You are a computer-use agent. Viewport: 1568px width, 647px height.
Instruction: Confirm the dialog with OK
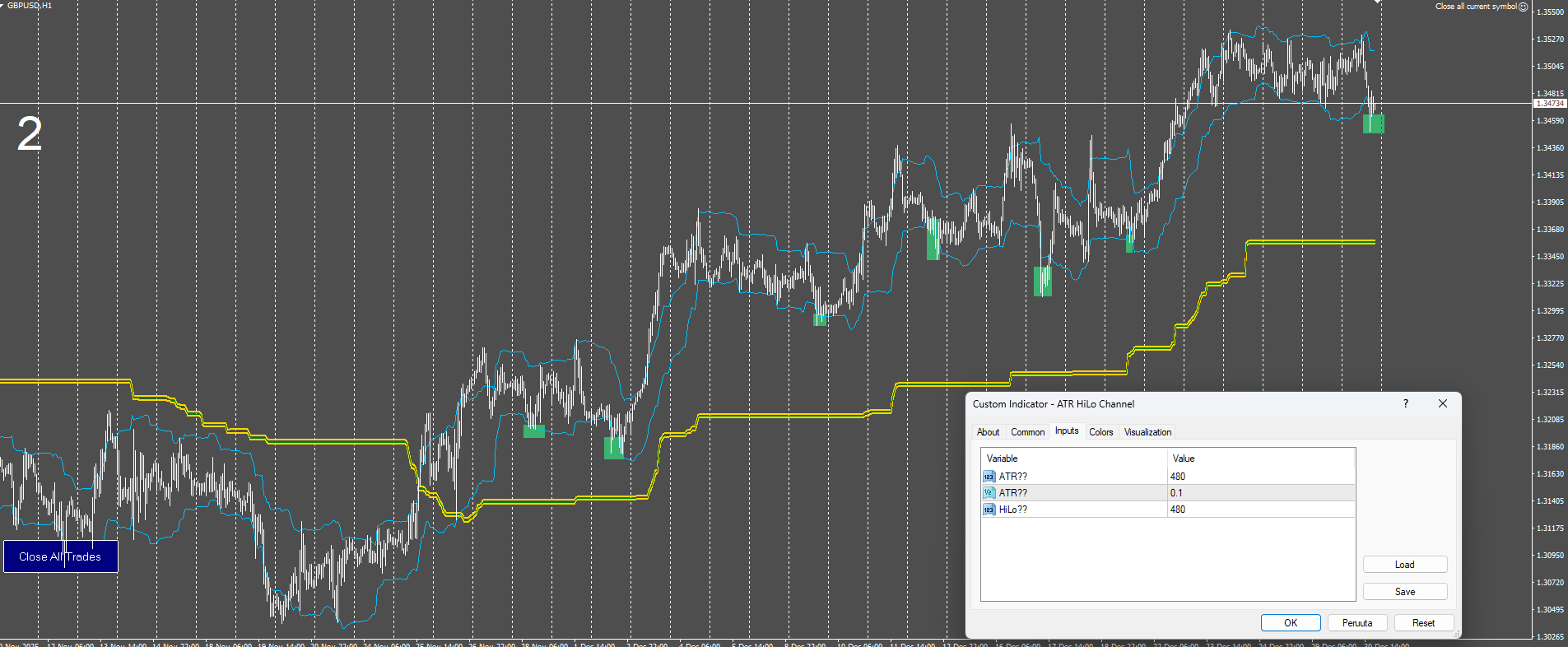pyautogui.click(x=1291, y=623)
